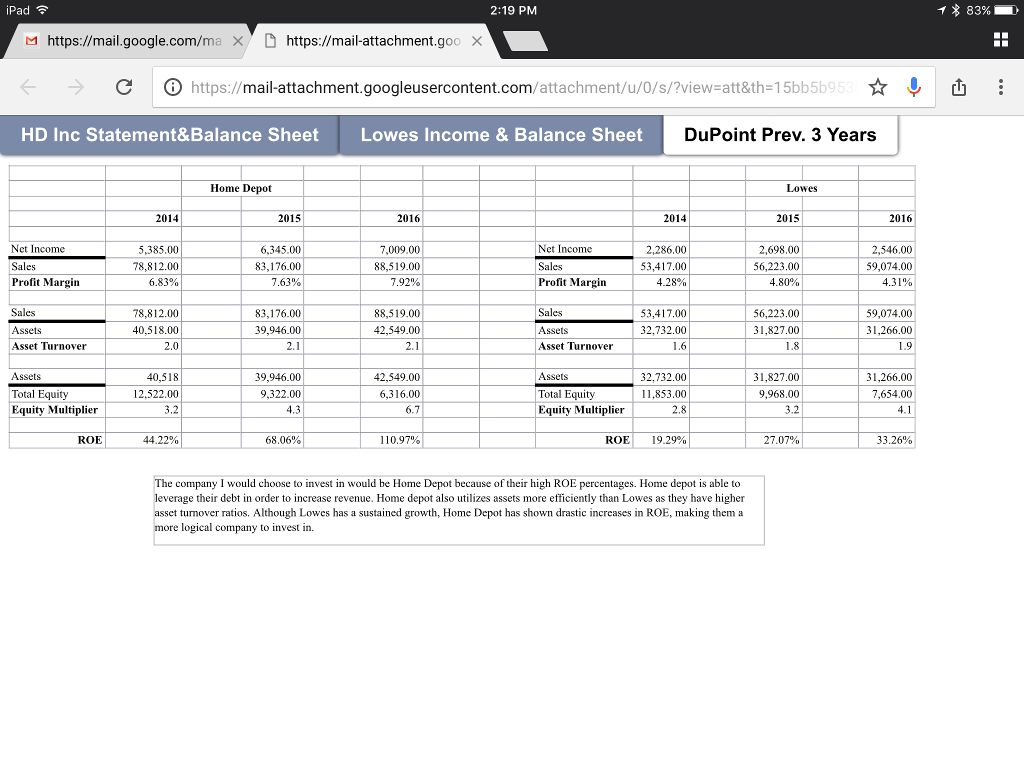Select profit margin 7.63% cell
The height and width of the screenshot is (768, 1024).
pyautogui.click(x=272, y=282)
